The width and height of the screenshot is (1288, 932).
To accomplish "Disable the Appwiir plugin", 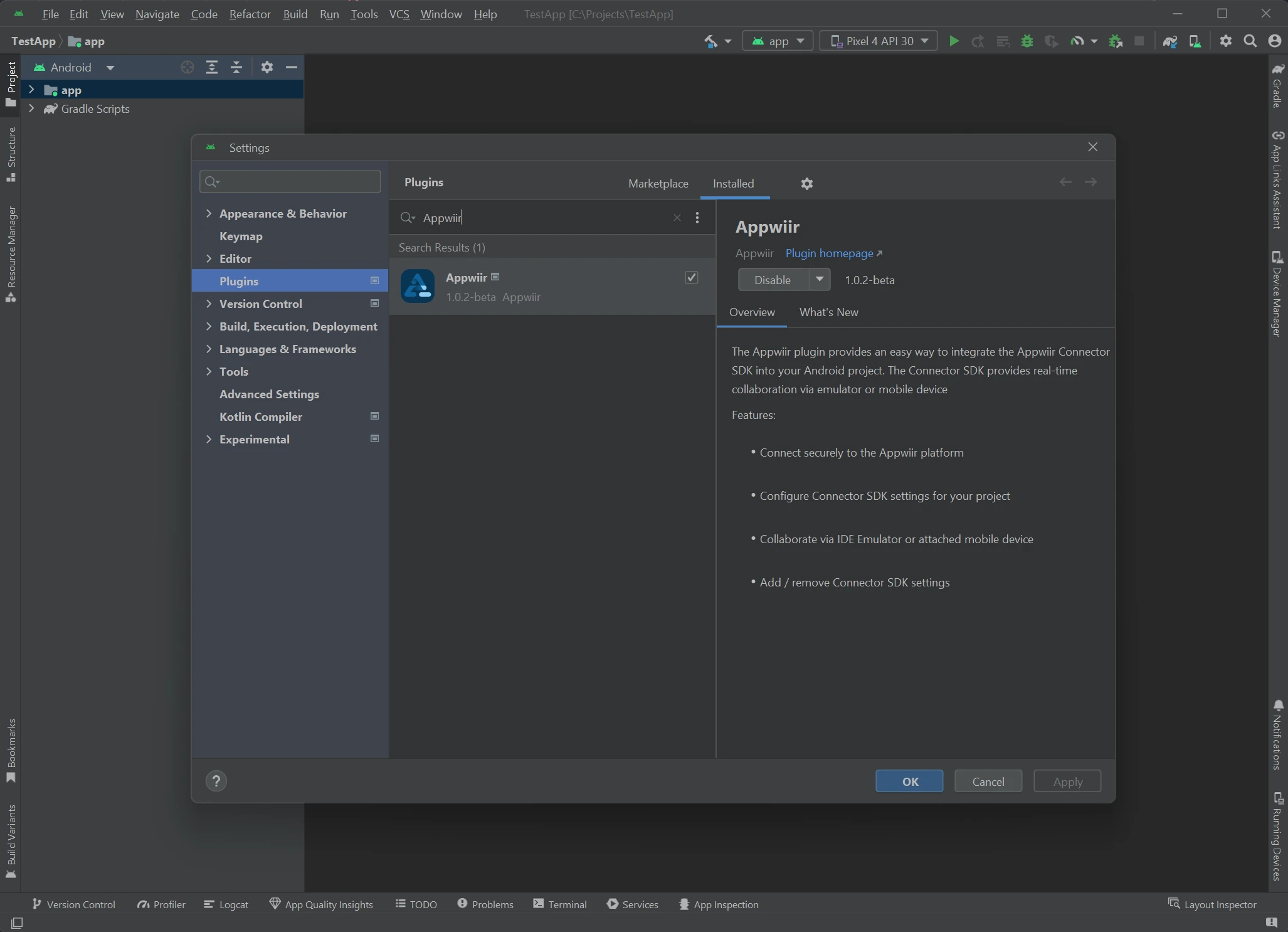I will 773,280.
